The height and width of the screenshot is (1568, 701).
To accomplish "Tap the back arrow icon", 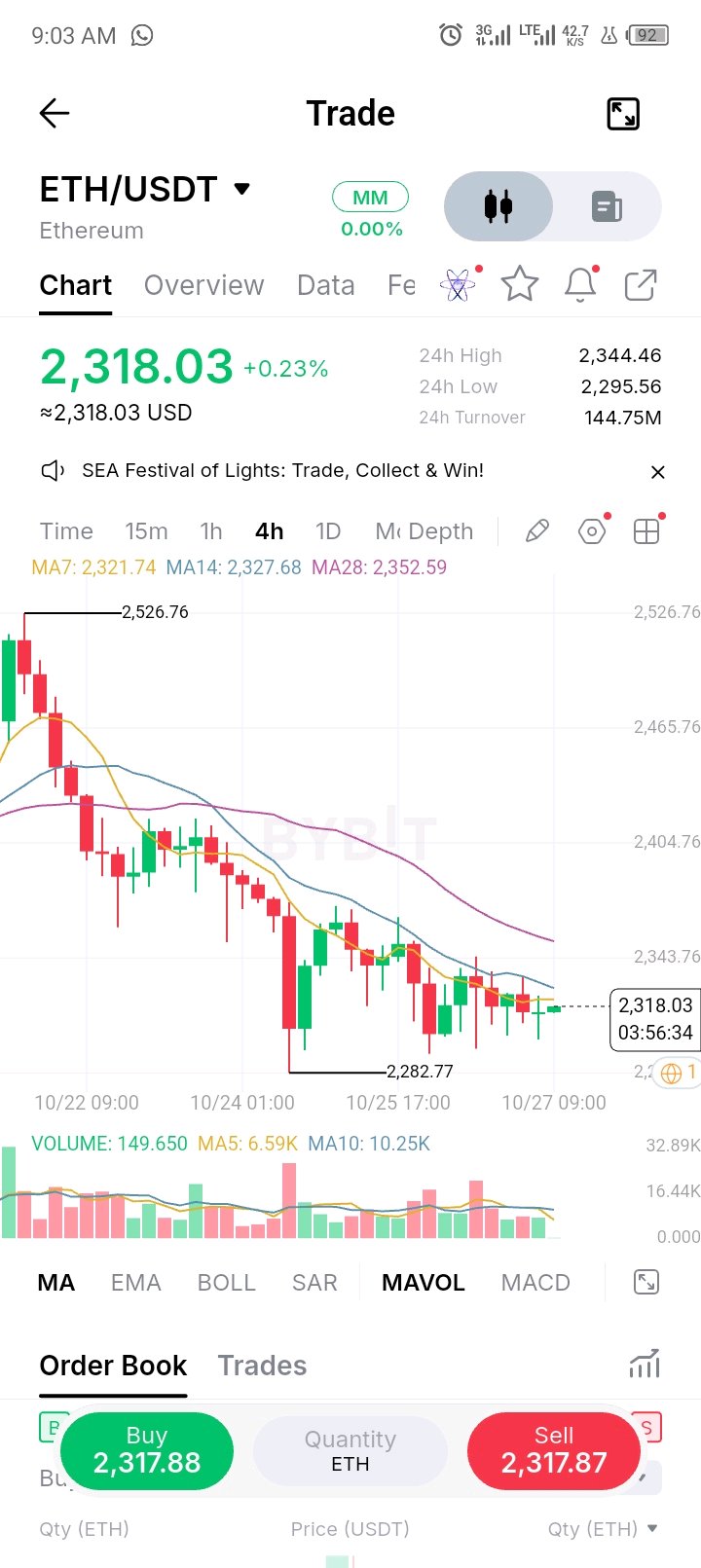I will (x=55, y=114).
